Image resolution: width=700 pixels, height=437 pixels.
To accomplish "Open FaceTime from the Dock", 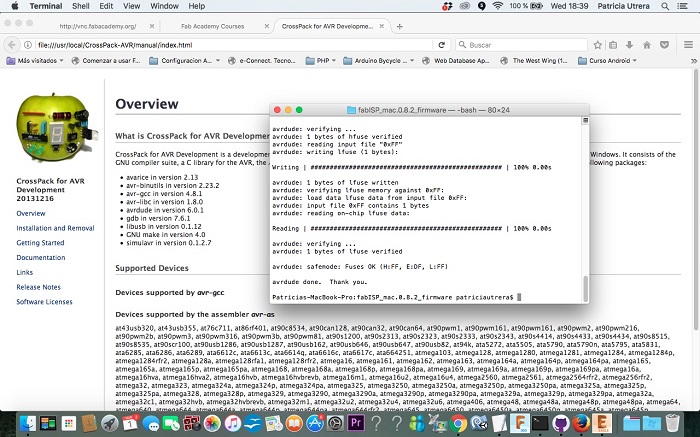I will 171,423.
